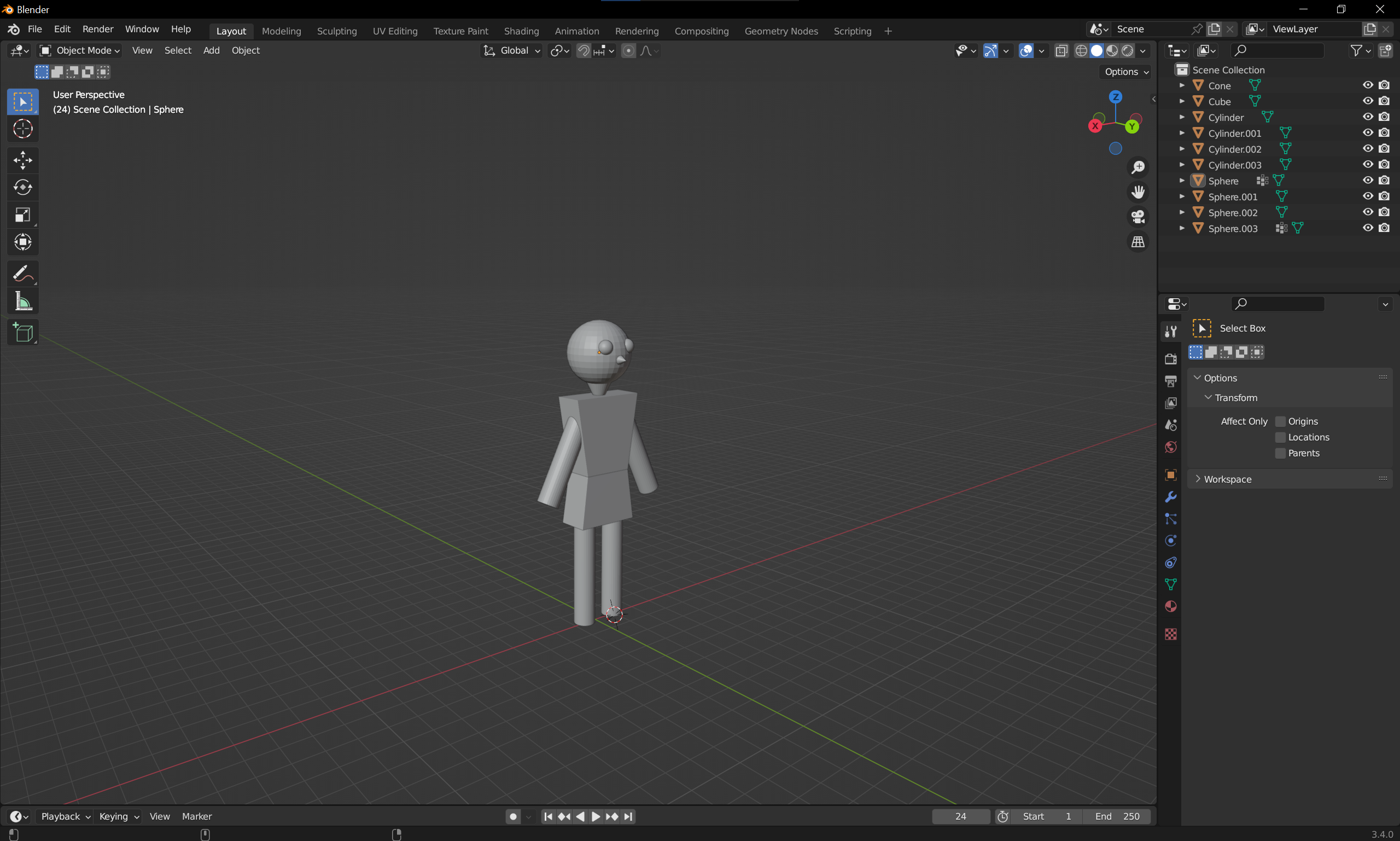Open the Object Mode dropdown

coord(79,50)
